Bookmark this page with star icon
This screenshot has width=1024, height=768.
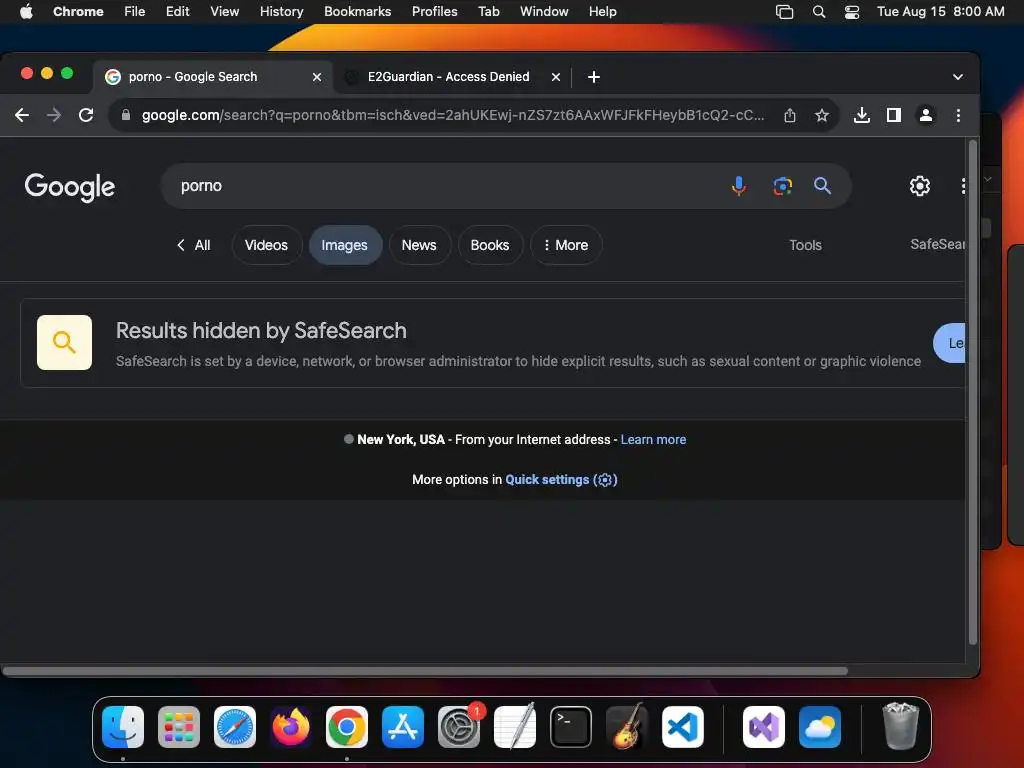click(822, 116)
